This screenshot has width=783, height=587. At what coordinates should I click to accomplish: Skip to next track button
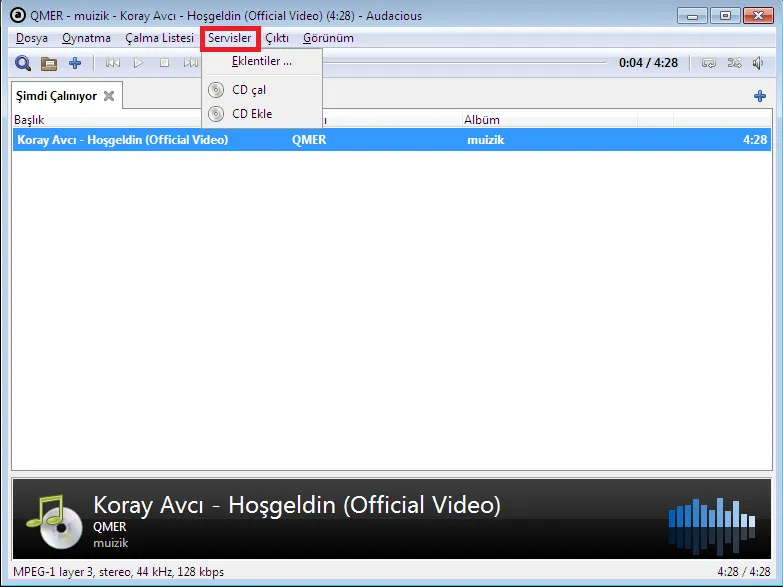tap(190, 63)
